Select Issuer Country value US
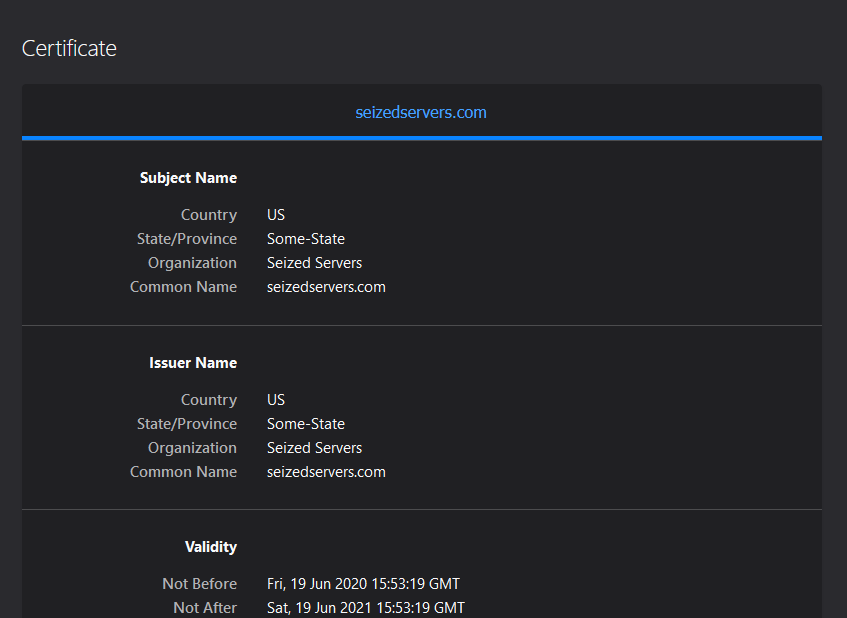The image size is (847, 618). (x=275, y=400)
